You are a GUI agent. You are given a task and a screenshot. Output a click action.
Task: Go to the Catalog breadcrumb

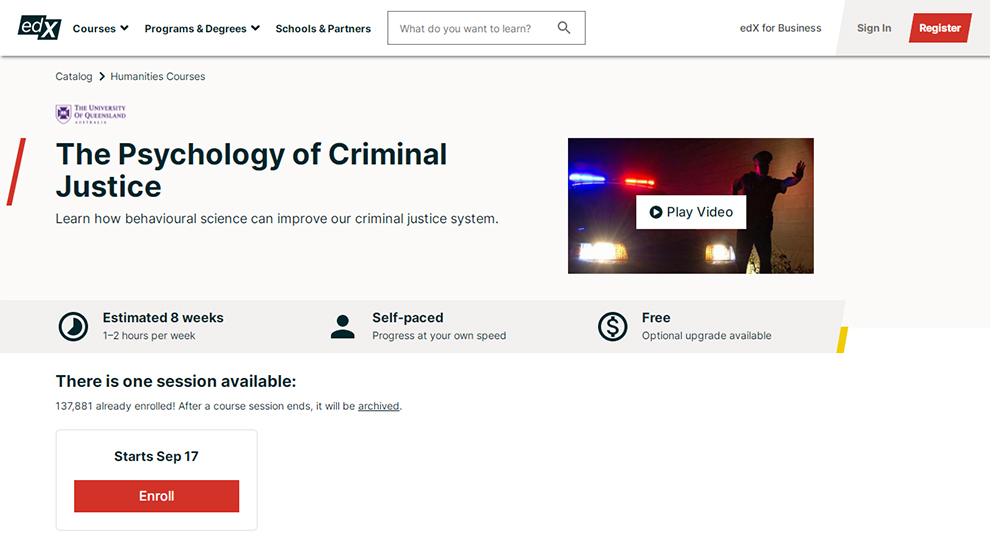click(x=74, y=76)
